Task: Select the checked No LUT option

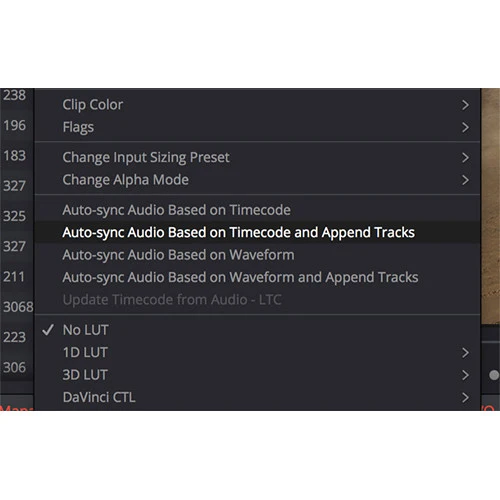Action: point(257,330)
